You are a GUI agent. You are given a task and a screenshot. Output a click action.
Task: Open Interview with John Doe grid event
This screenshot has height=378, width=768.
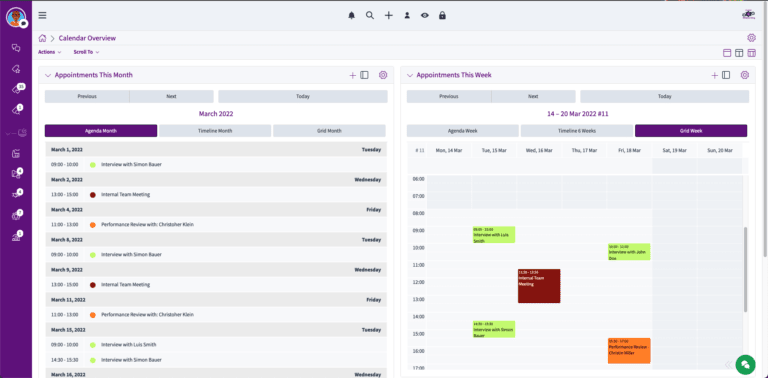coord(629,252)
